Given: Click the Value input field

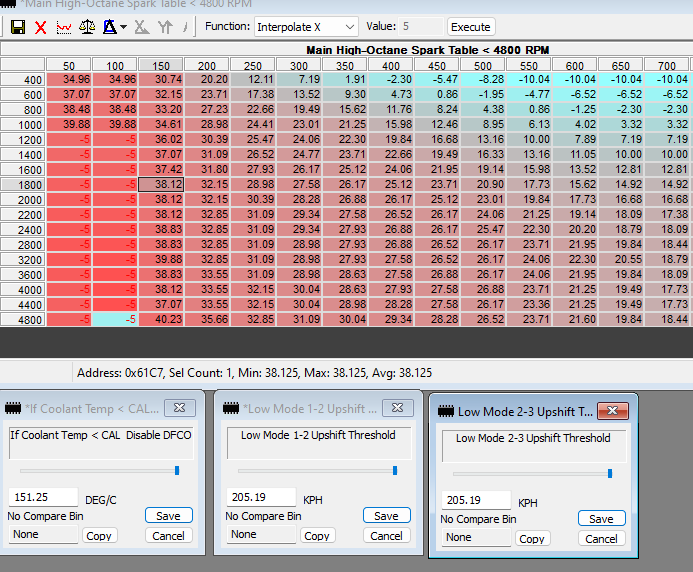Looking at the screenshot, I should point(421,27).
